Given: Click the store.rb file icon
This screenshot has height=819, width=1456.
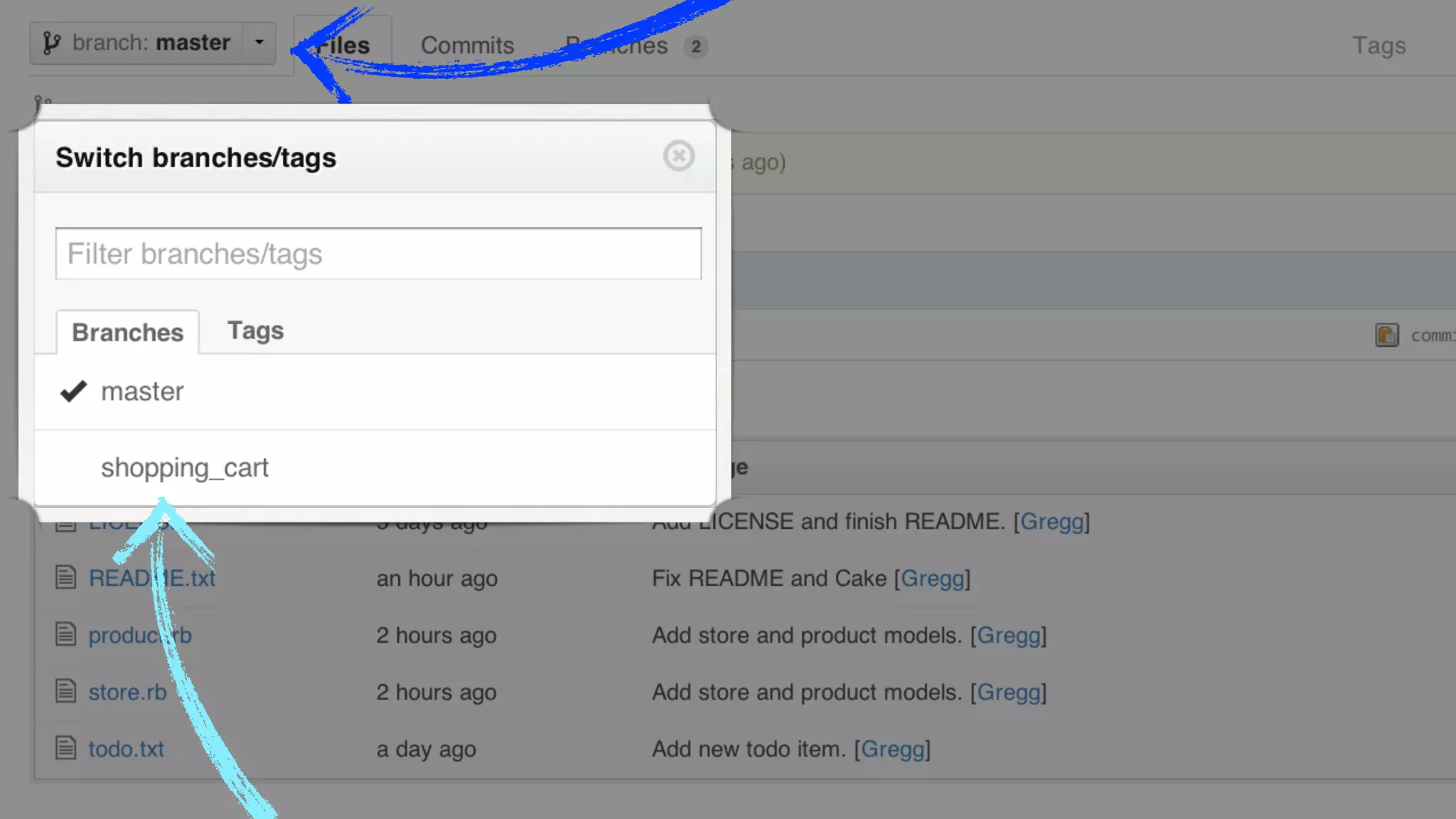Looking at the screenshot, I should 65,691.
